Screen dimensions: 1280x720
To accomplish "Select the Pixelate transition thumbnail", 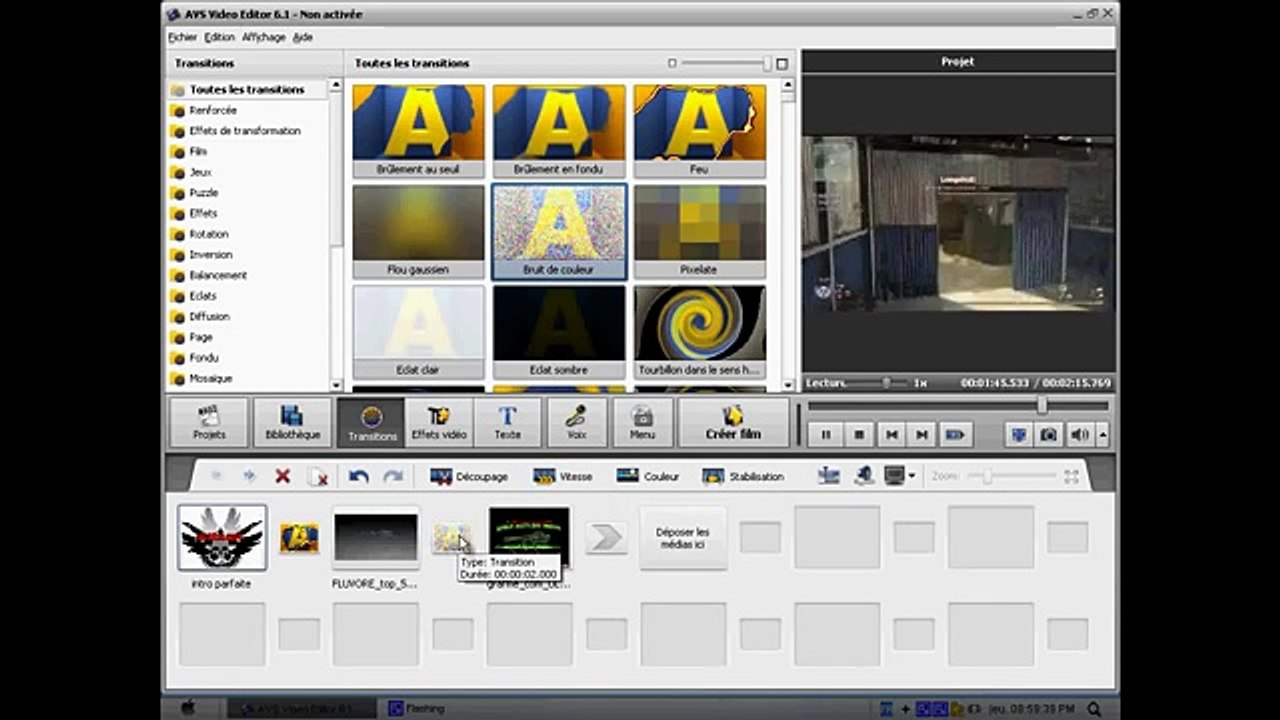I will coord(700,231).
